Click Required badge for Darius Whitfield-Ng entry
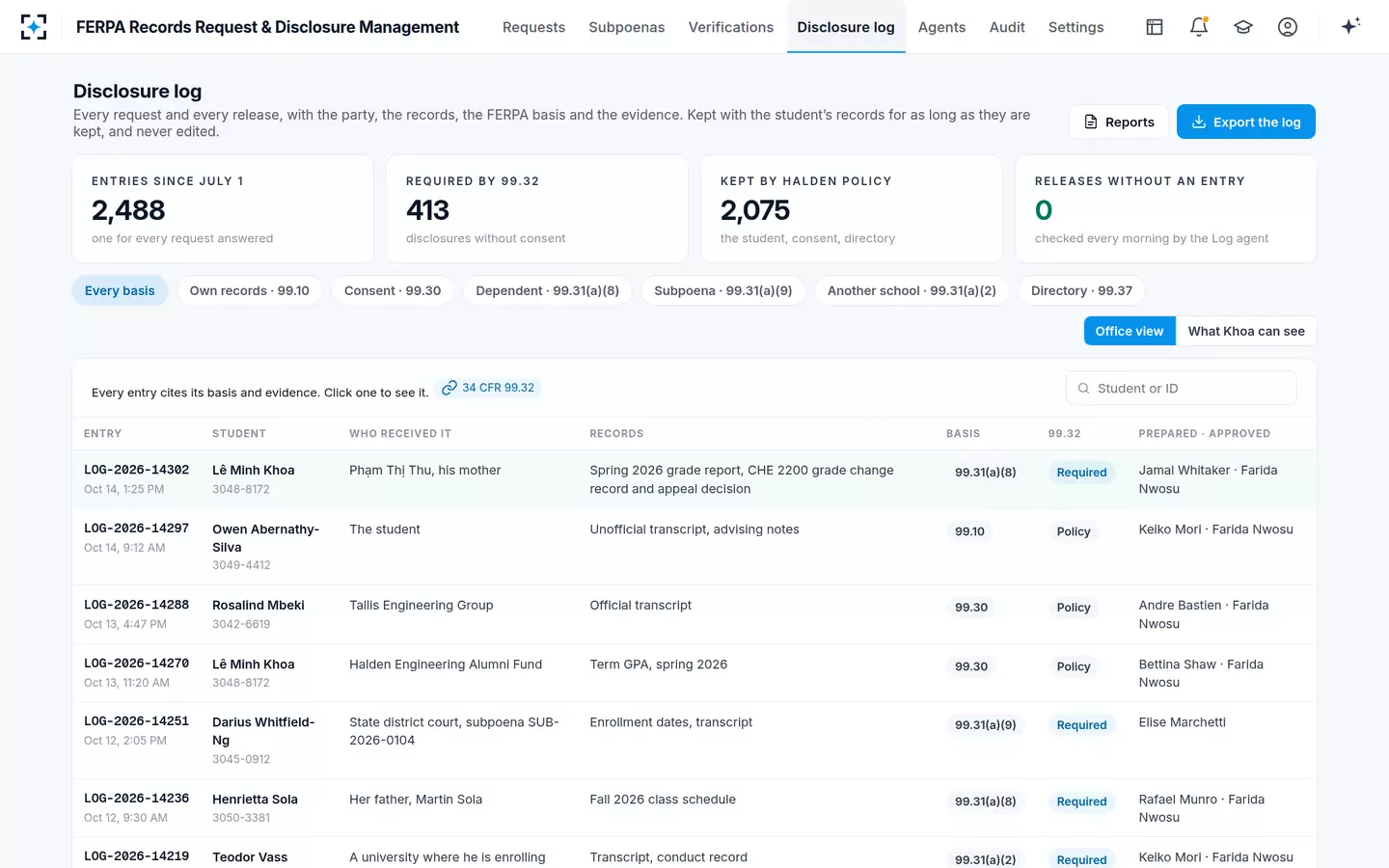1389x868 pixels. [x=1081, y=725]
